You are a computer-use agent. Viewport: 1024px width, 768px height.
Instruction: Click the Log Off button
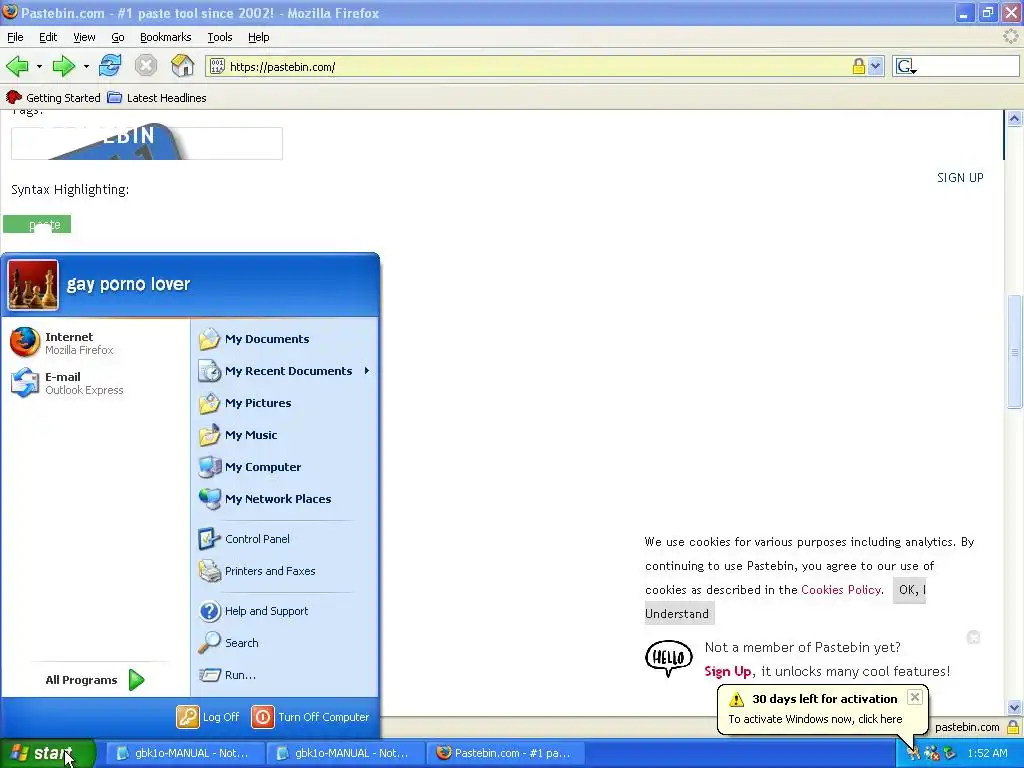208,717
